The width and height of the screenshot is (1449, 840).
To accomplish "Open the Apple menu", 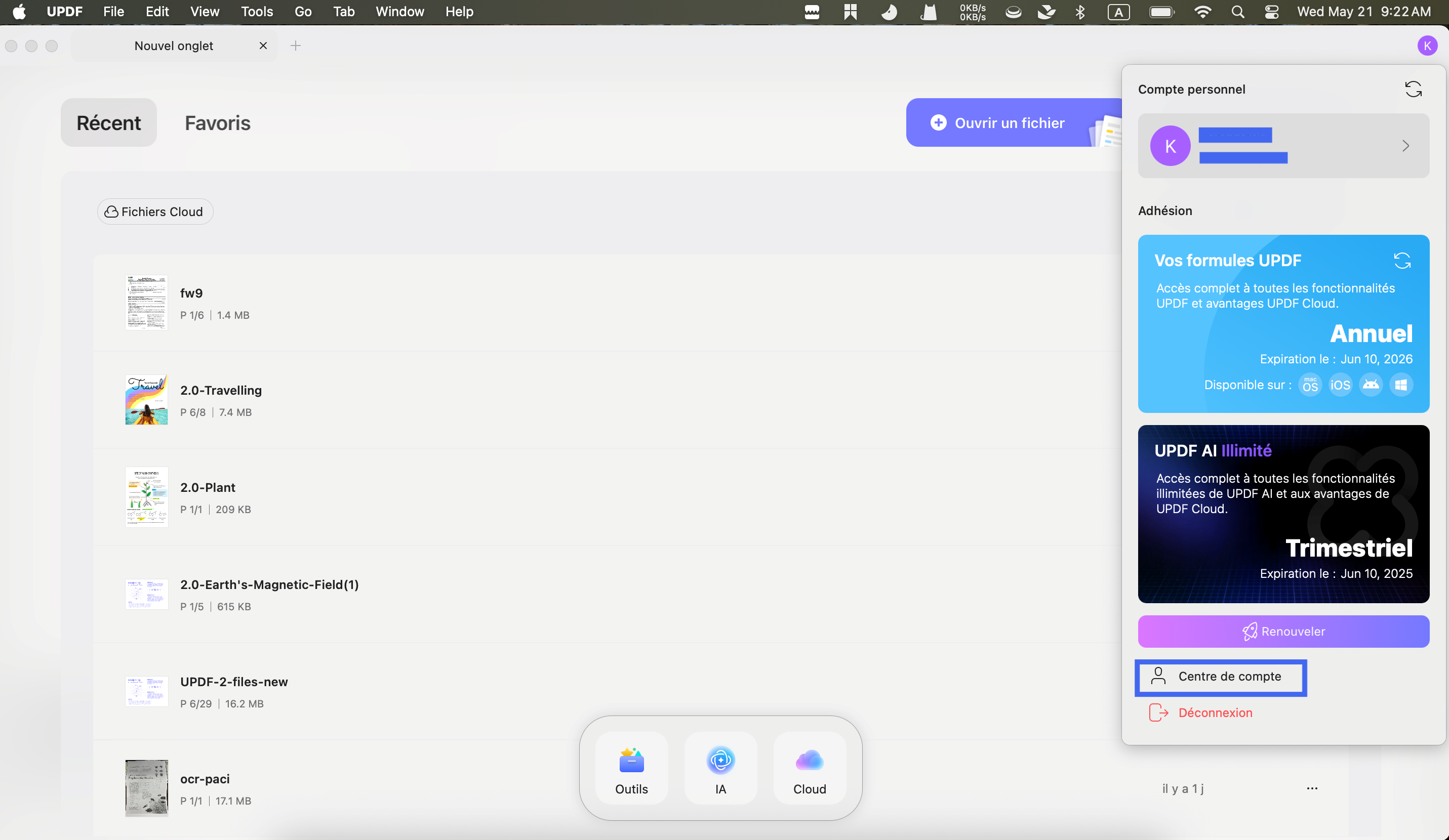I will coord(20,12).
